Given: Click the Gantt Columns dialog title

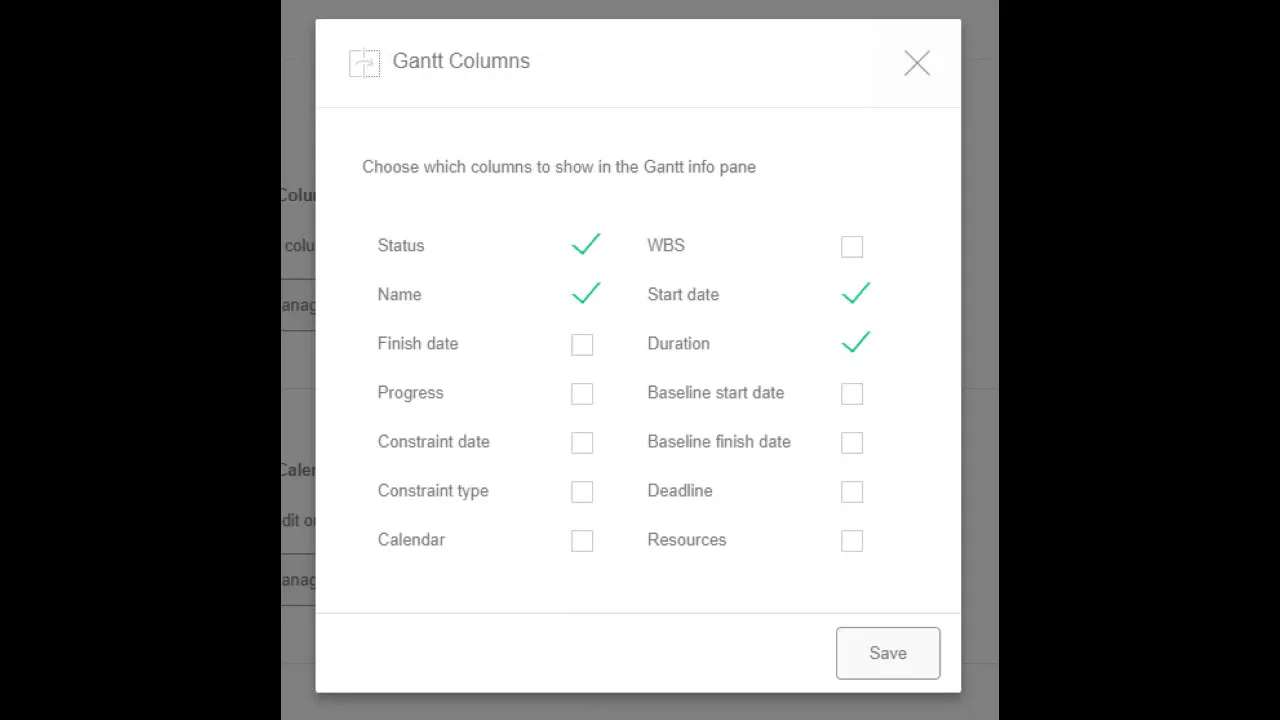Looking at the screenshot, I should click(x=461, y=61).
